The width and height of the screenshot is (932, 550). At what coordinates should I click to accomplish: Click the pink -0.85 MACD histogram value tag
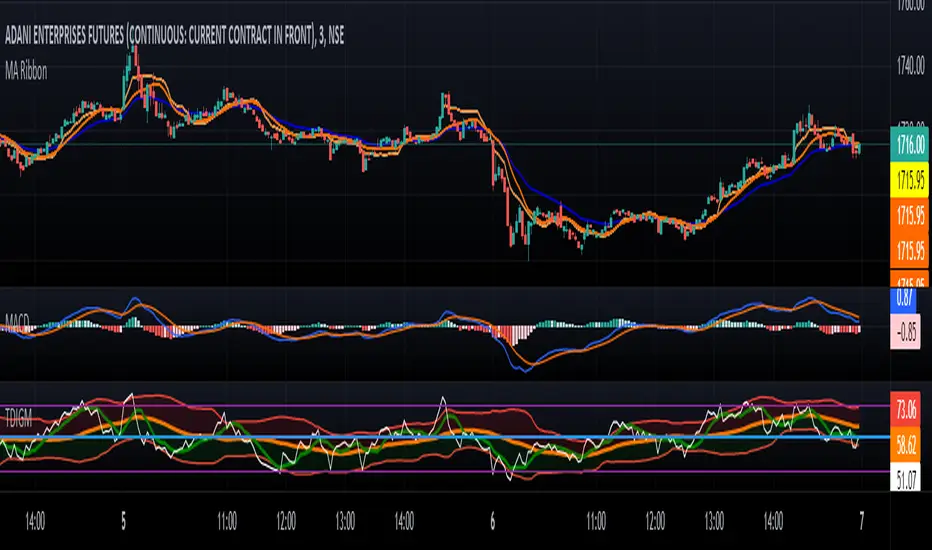(908, 334)
